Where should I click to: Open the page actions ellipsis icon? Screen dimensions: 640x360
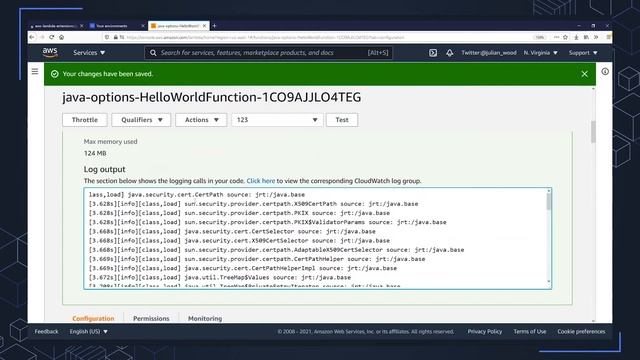(556, 37)
